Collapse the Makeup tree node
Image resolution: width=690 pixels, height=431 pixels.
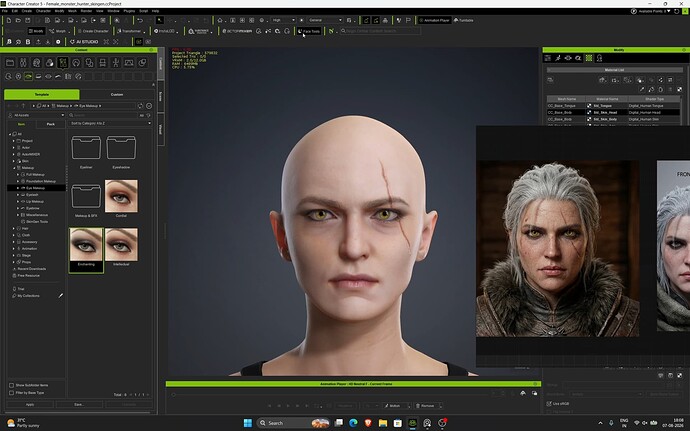click(14, 168)
